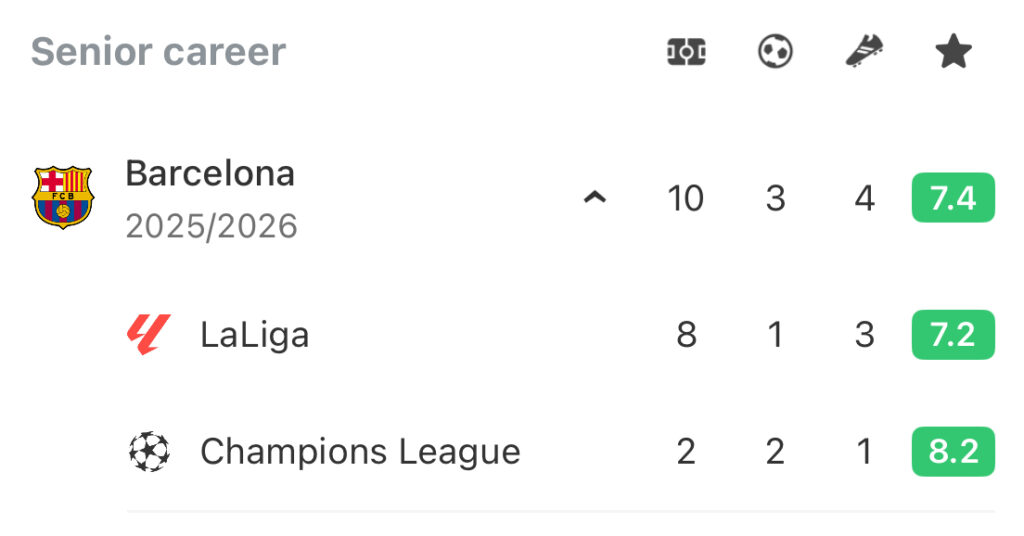This screenshot has height=536, width=1024.
Task: Open the LaLiga competition row
Action: (x=255, y=334)
